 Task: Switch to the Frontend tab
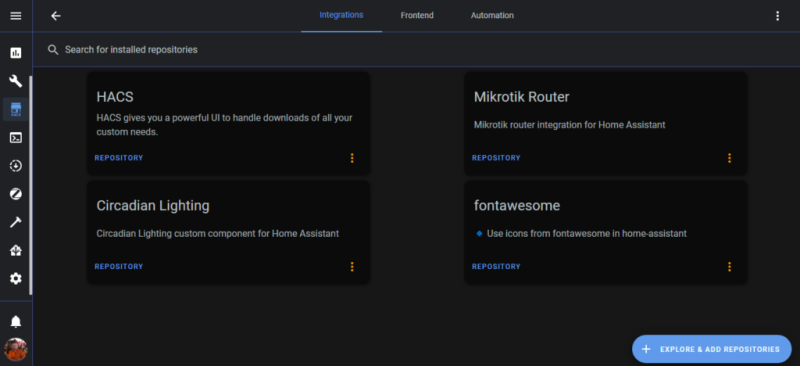(x=417, y=16)
